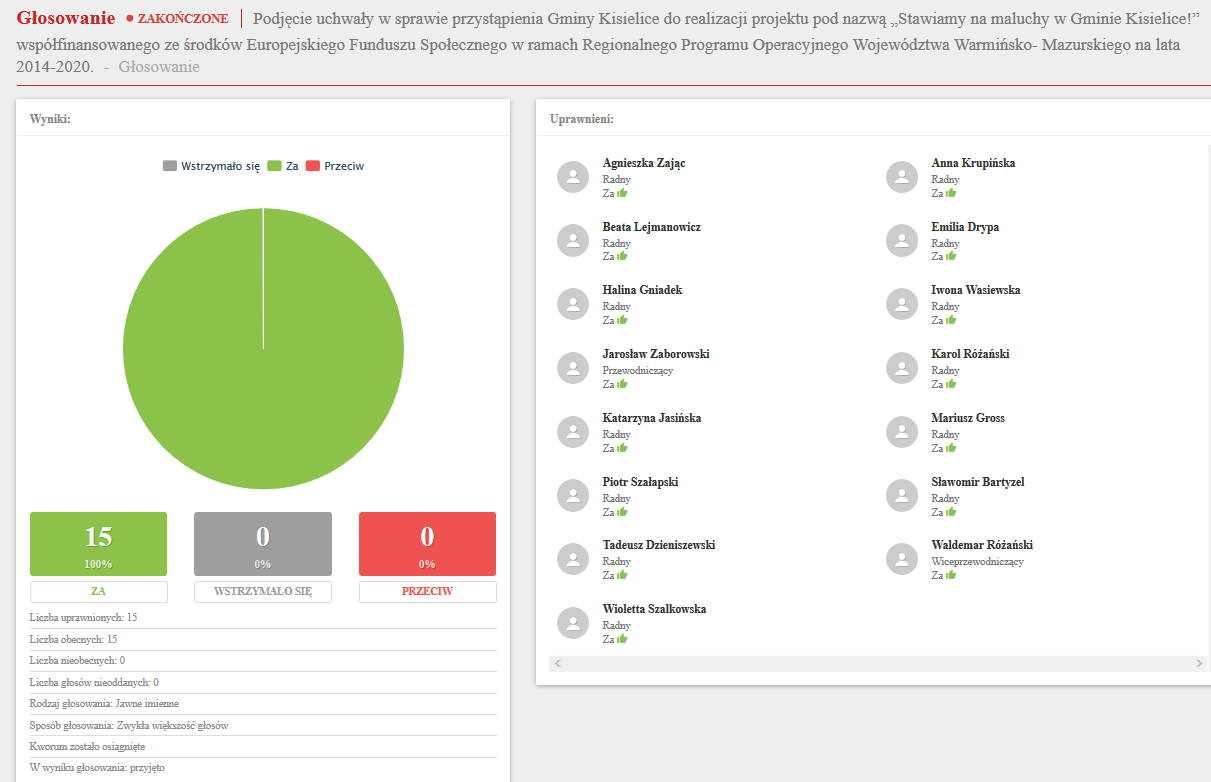Click the name Tadeusz Dzieniszewski
Image resolution: width=1211 pixels, height=782 pixels.
click(658, 545)
